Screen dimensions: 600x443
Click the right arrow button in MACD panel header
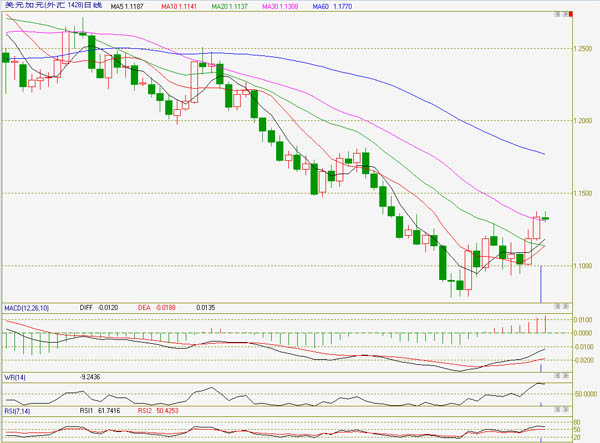(566, 306)
